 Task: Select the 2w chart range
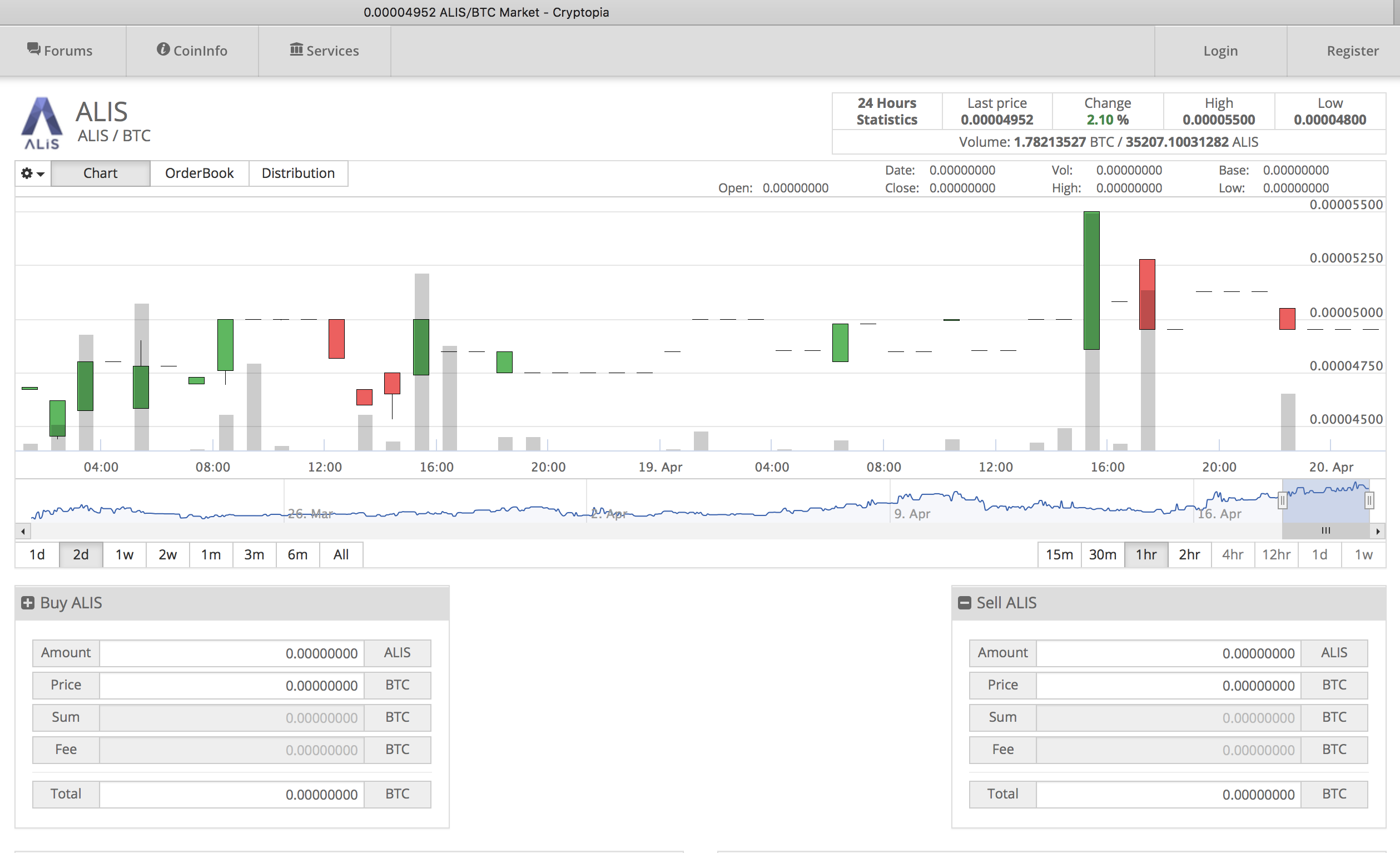167,554
